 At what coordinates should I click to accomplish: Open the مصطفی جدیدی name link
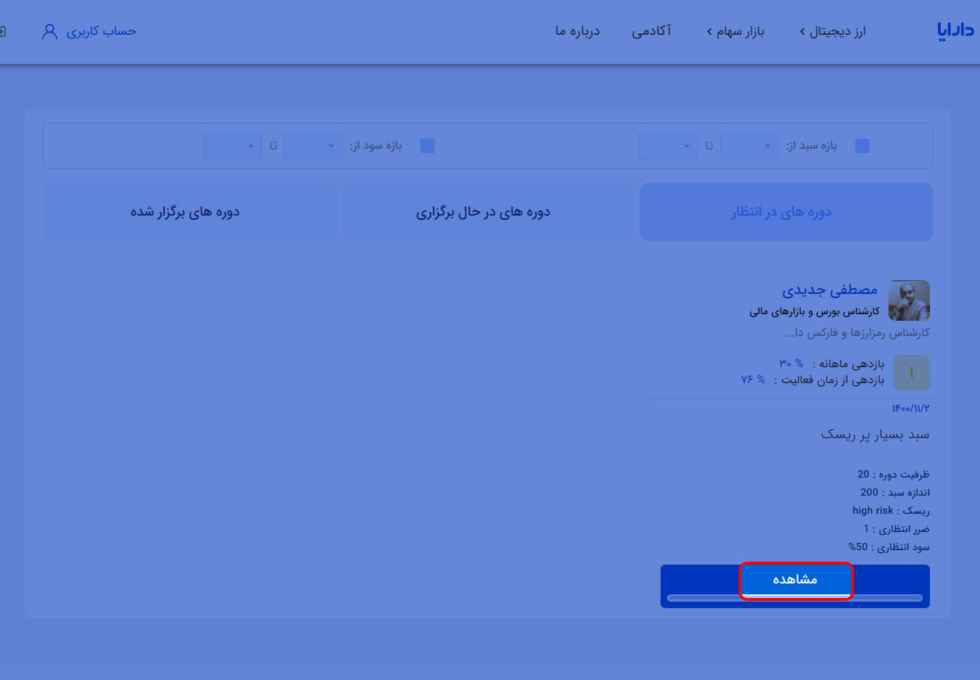click(x=829, y=290)
